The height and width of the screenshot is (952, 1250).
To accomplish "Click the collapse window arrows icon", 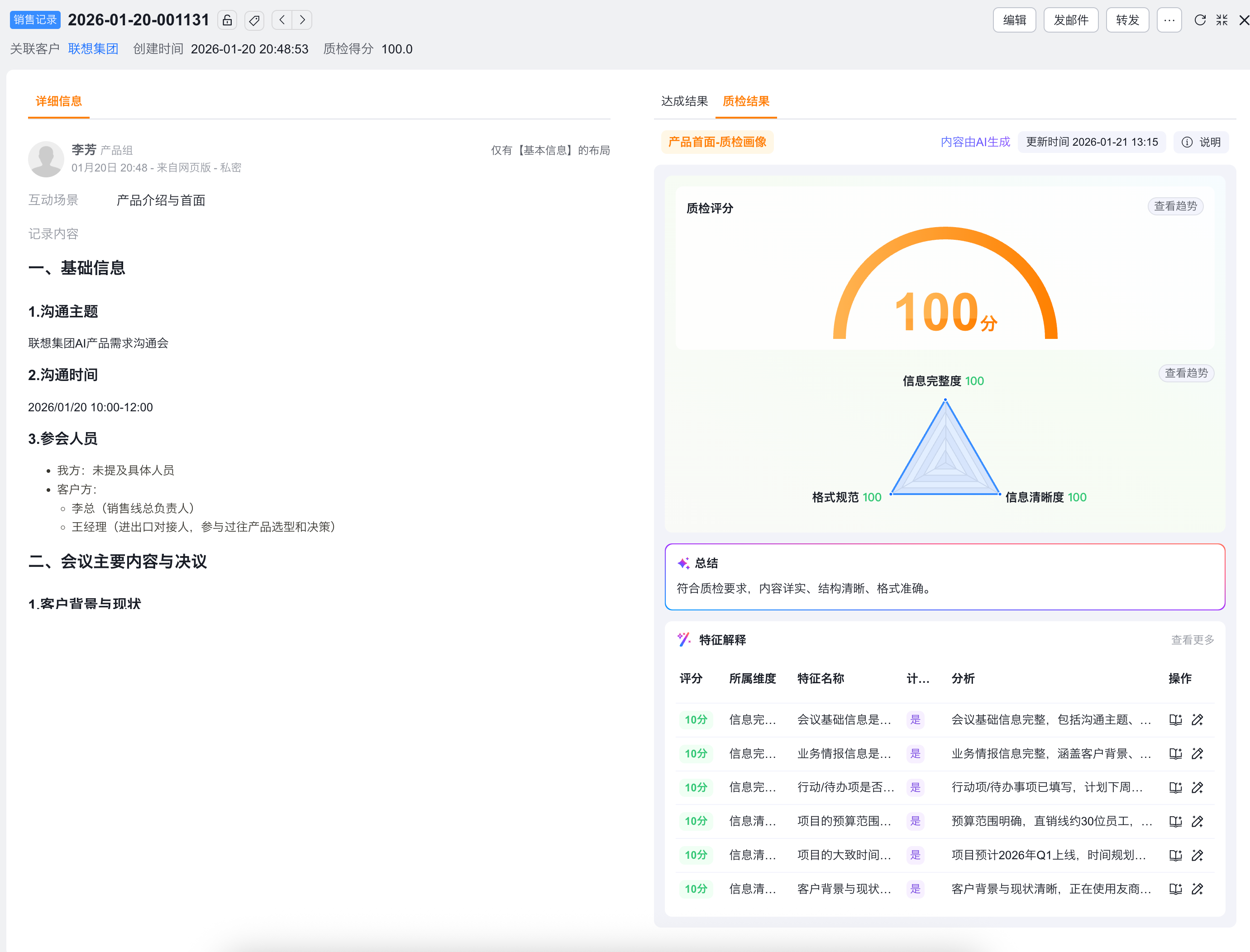I will pyautogui.click(x=1221, y=20).
